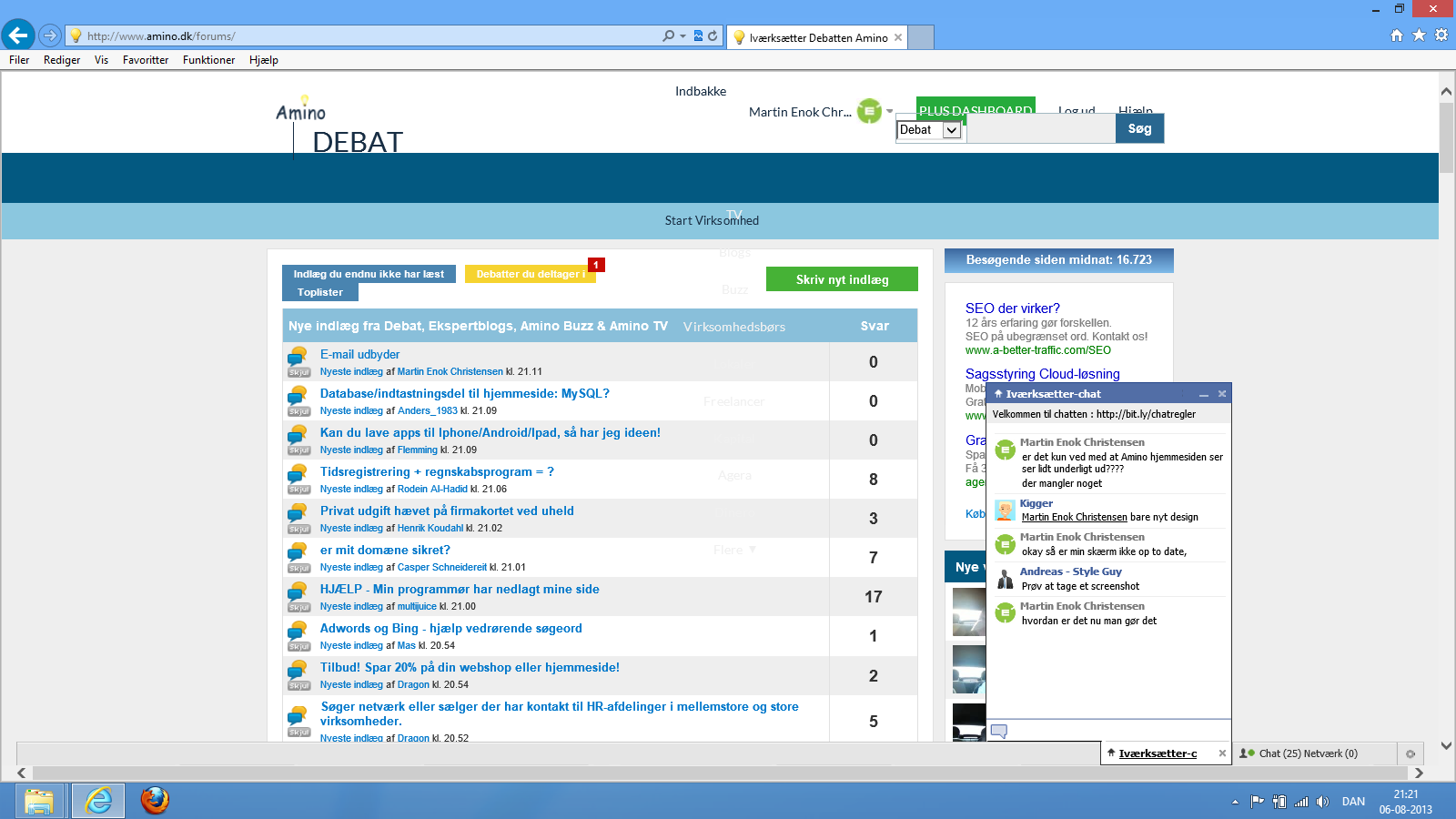This screenshot has width=1456, height=819.
Task: Open the Start Virksomhed navigation link
Action: tap(712, 220)
